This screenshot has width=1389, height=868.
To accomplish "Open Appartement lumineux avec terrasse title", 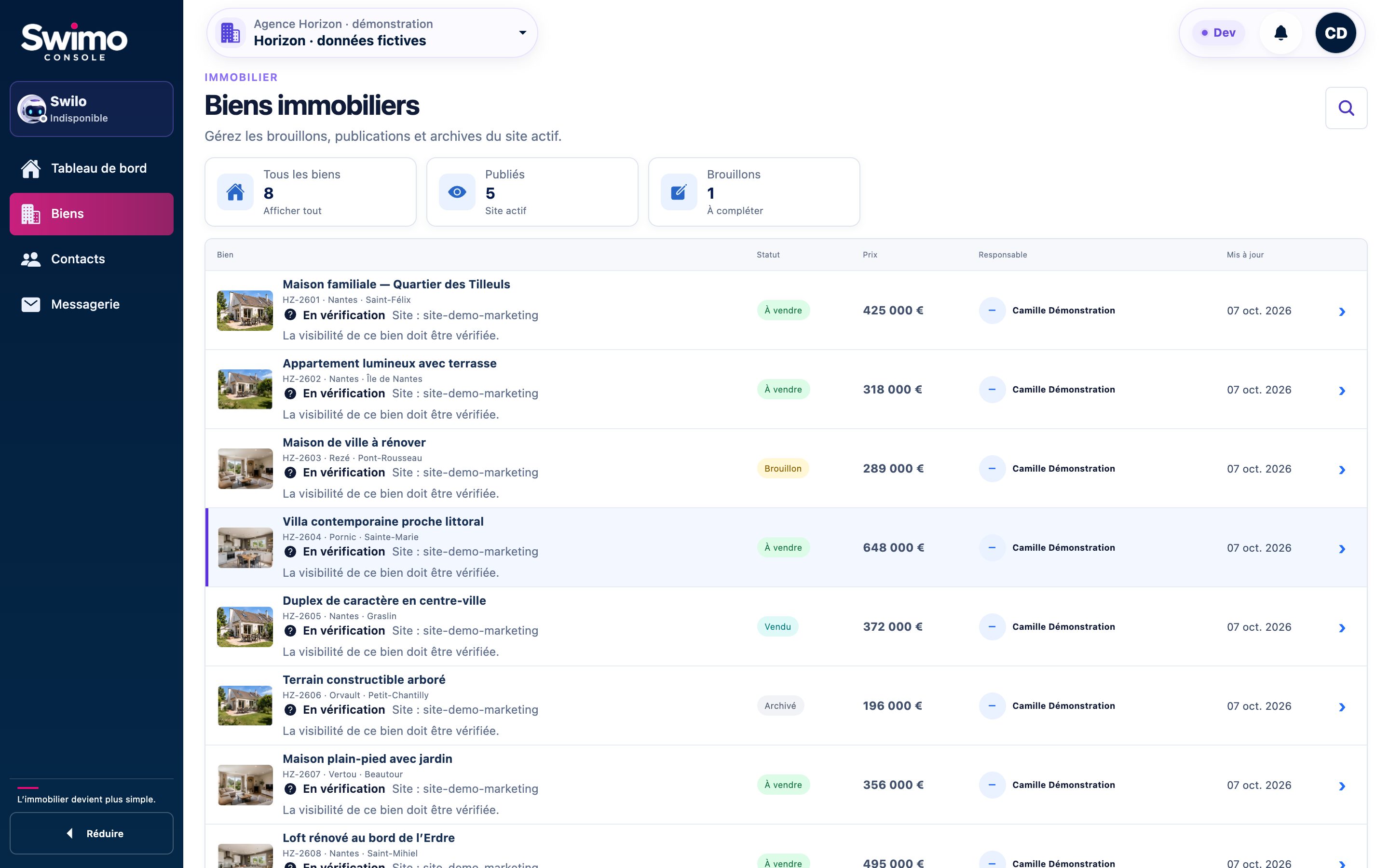I will pos(389,364).
